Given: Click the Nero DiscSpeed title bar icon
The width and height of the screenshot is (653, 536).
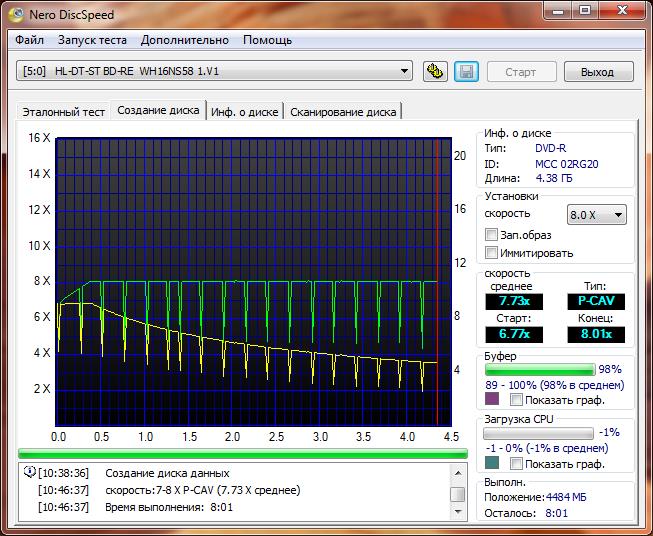Looking at the screenshot, I should 18,14.
